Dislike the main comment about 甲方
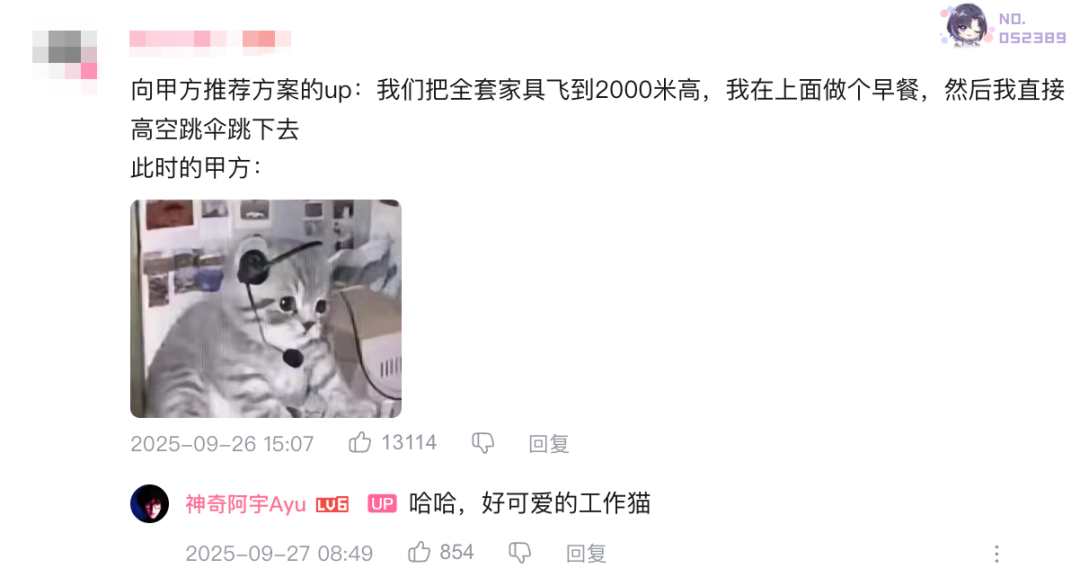The image size is (1080, 586). pyautogui.click(x=483, y=443)
